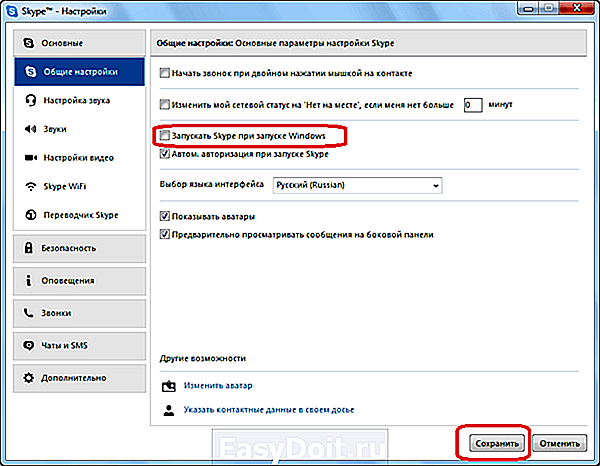Uncheck Предварительно просматривать сообщения checkbox
Image resolution: width=600 pixels, height=466 pixels.
click(x=165, y=234)
